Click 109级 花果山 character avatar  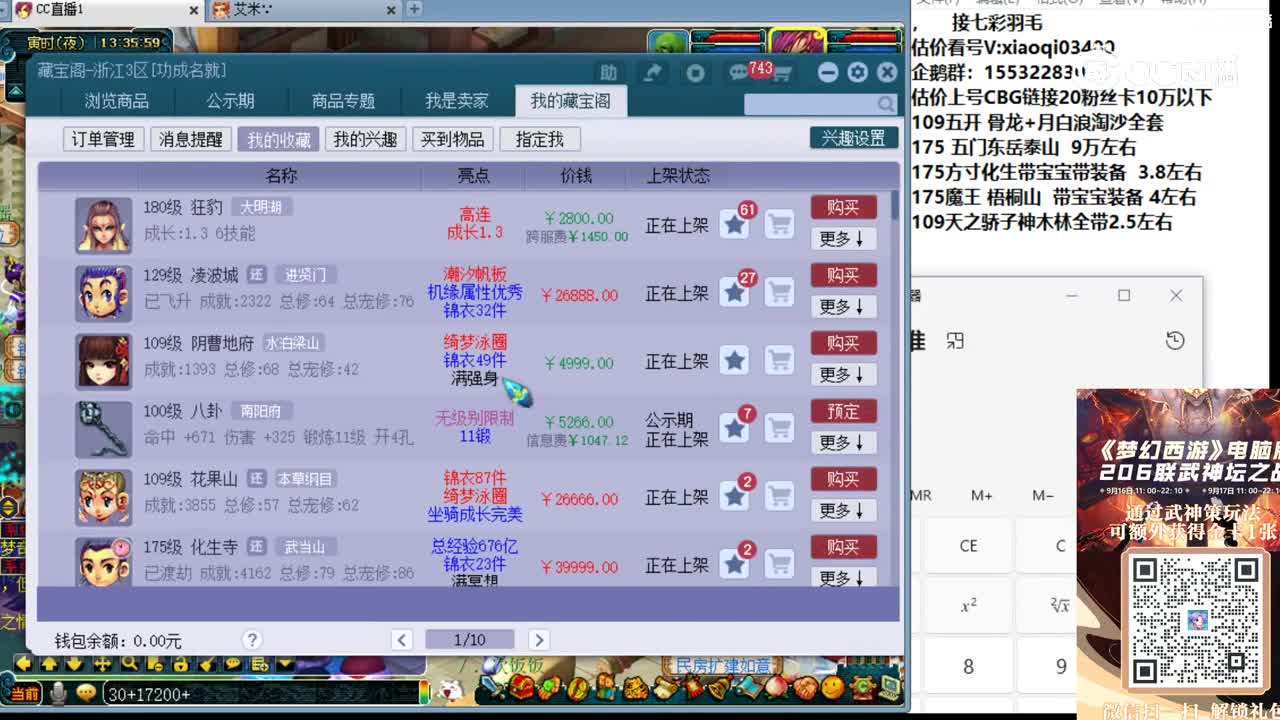[x=104, y=497]
